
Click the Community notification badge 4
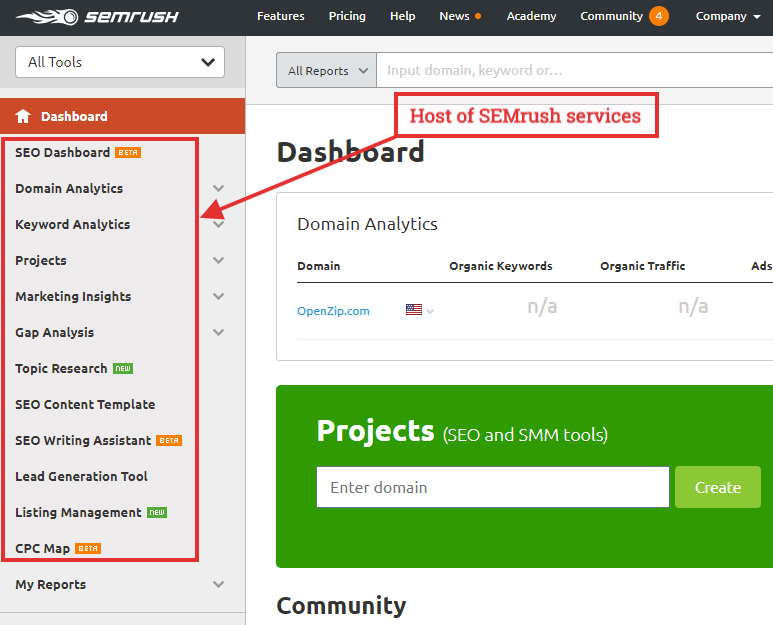tap(659, 16)
